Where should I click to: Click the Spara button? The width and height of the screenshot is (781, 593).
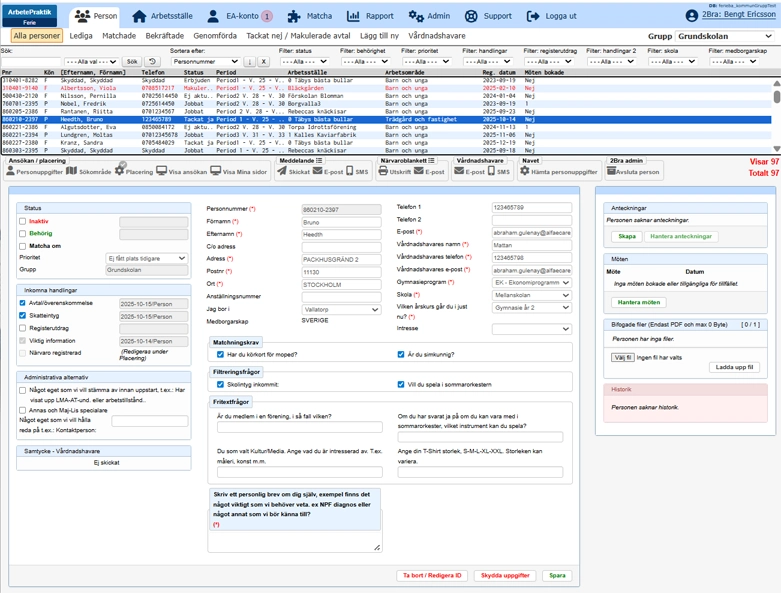coord(557,576)
